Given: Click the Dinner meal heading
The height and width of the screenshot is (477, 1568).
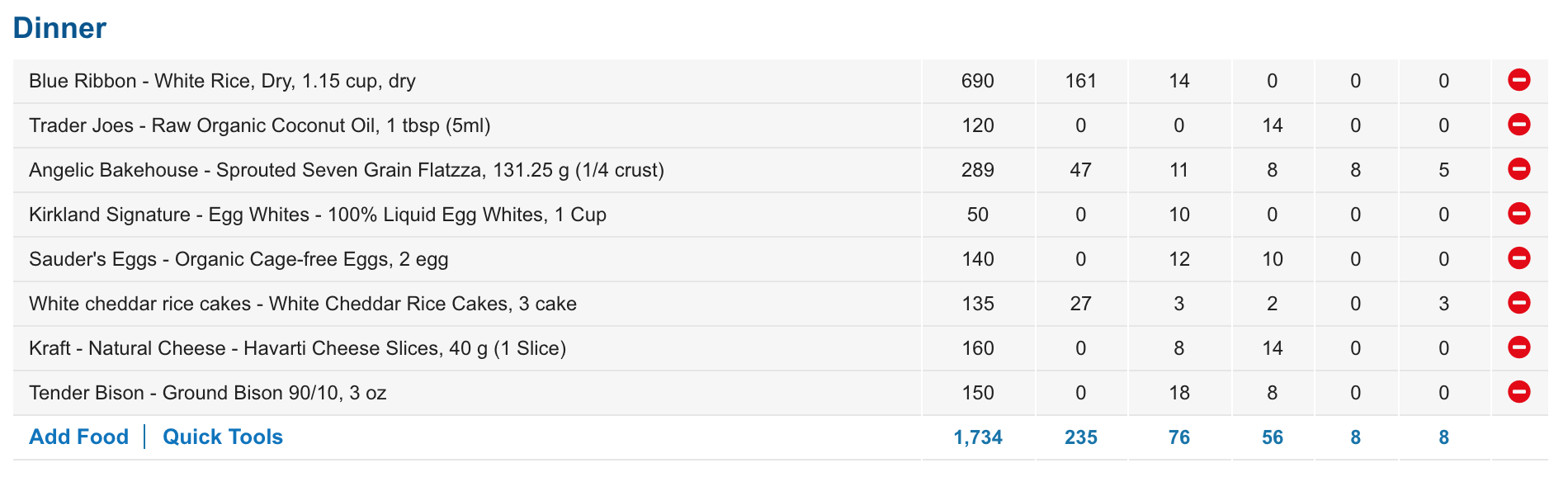Looking at the screenshot, I should pyautogui.click(x=59, y=28).
